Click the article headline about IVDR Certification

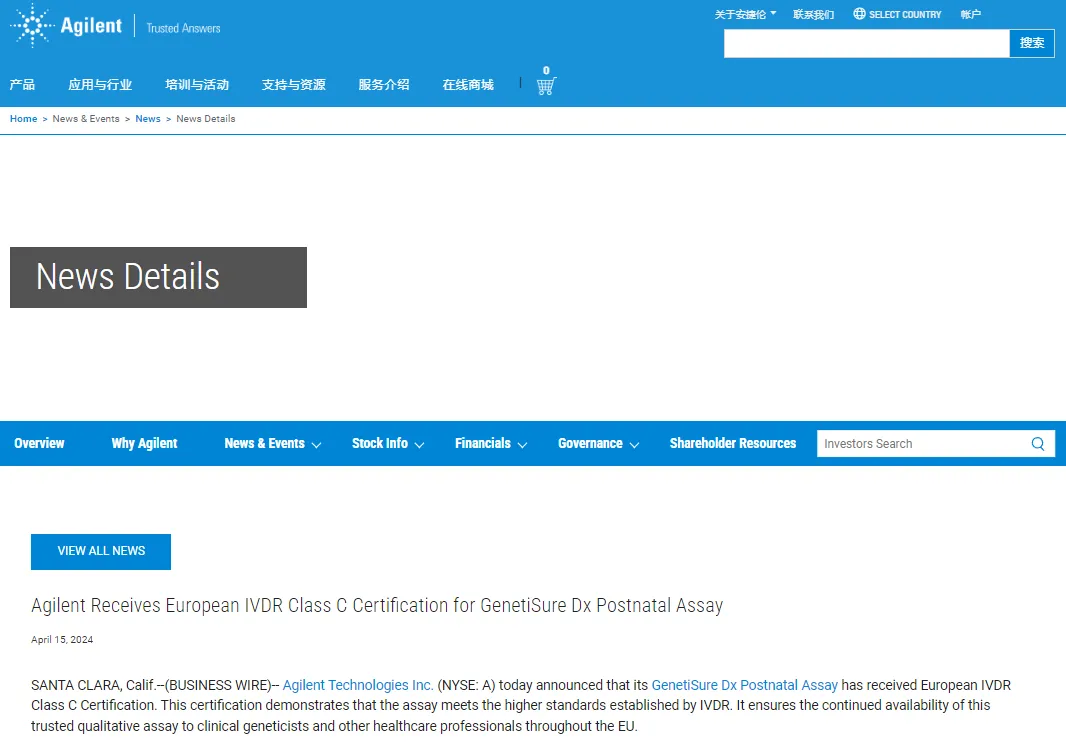click(377, 605)
